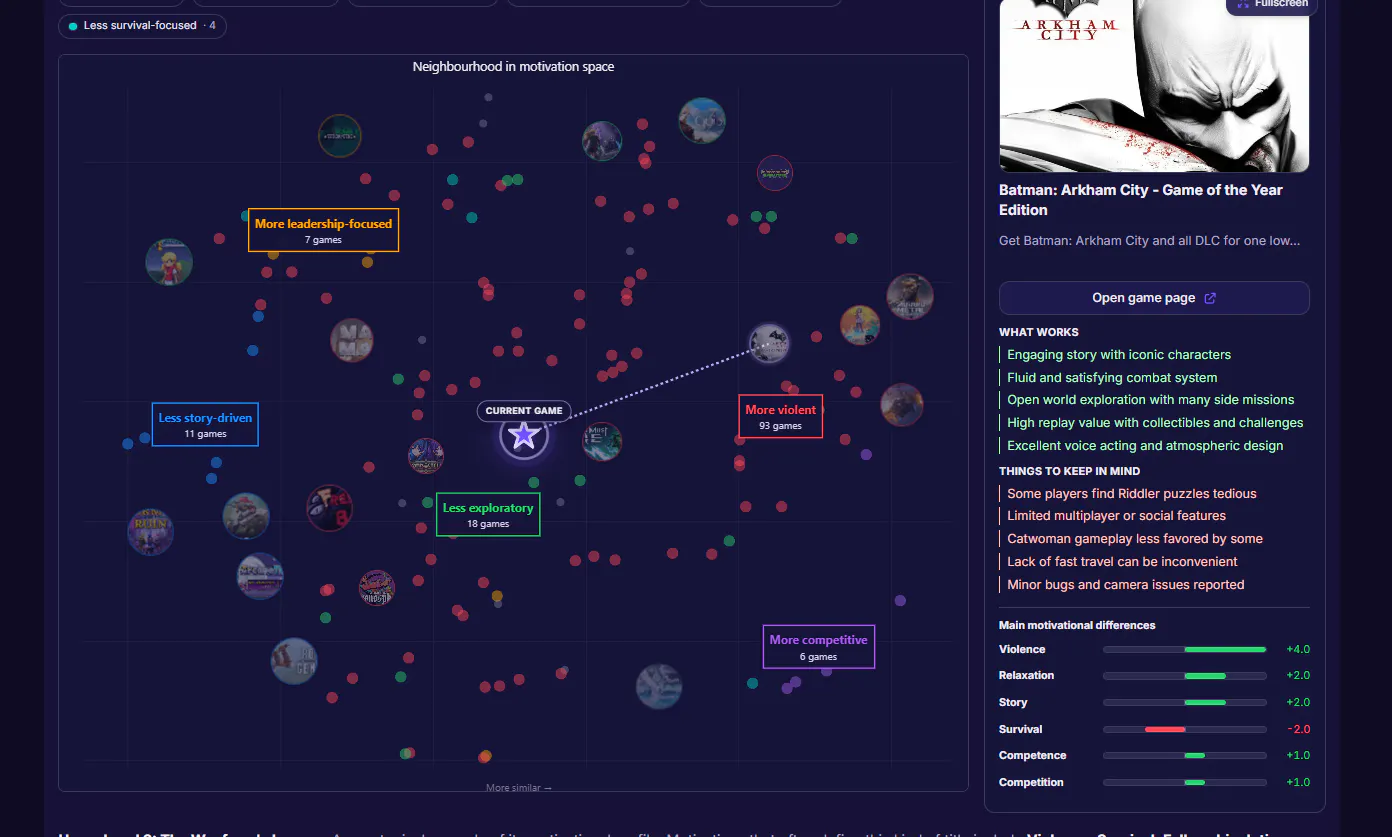Image resolution: width=1392 pixels, height=837 pixels.
Task: Select the graffiti-style colorful game thumbnail
Action: coord(377,588)
